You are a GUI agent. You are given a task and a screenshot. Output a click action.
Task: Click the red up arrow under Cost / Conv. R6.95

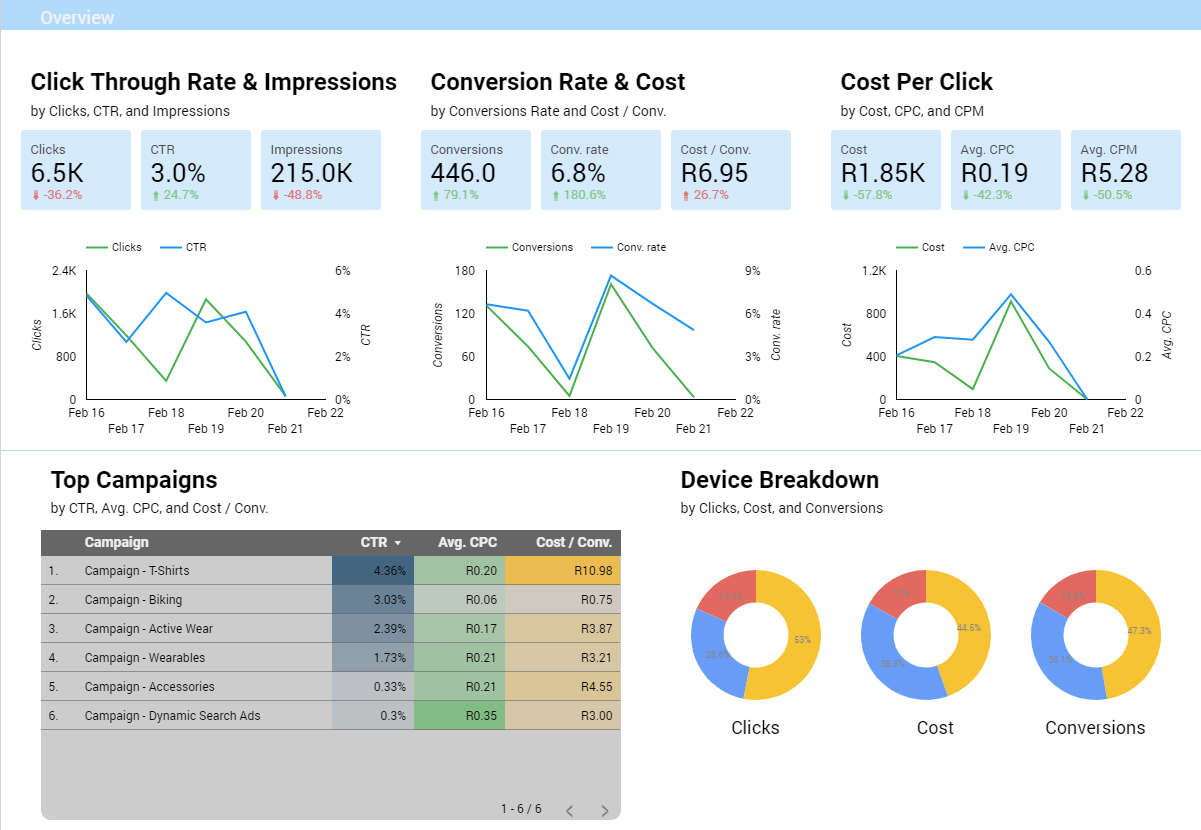[x=686, y=195]
